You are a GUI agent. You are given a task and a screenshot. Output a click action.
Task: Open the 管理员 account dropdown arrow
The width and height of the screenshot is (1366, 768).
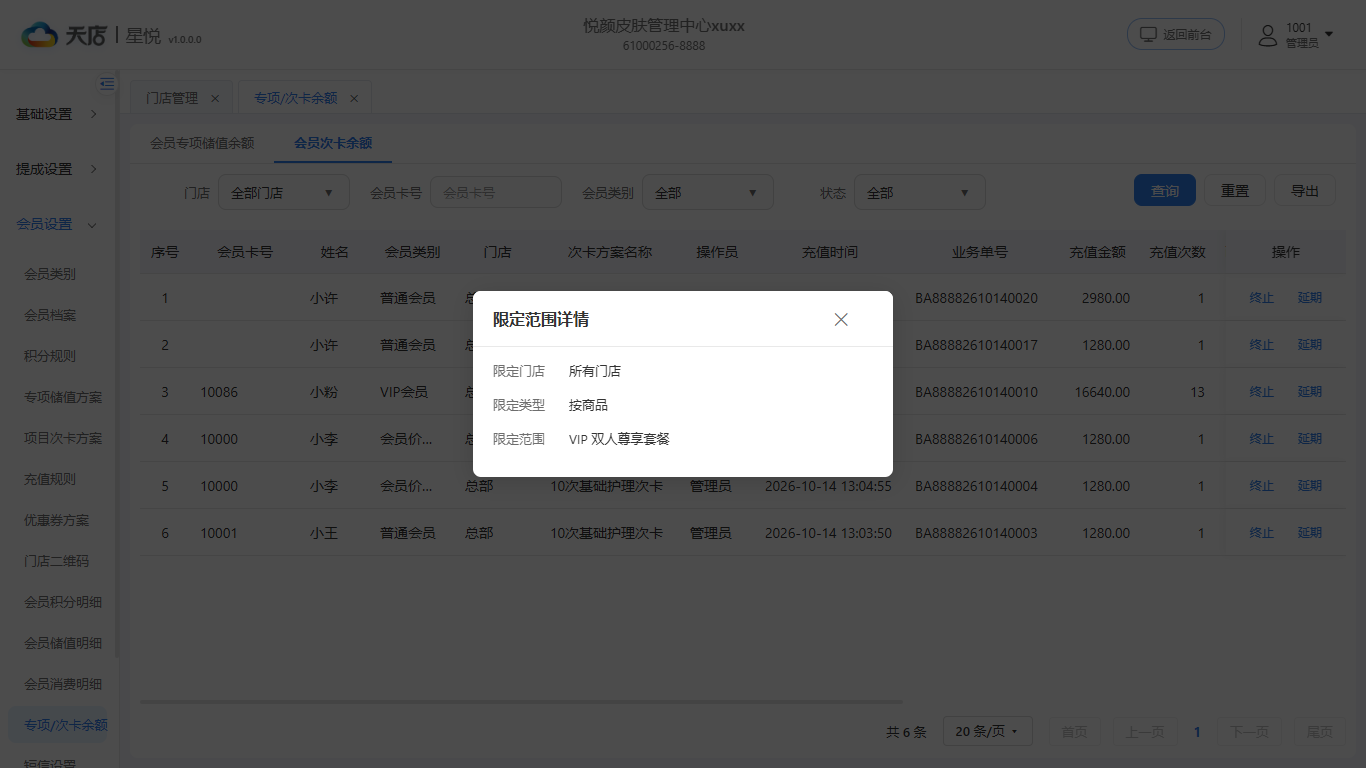(1329, 35)
